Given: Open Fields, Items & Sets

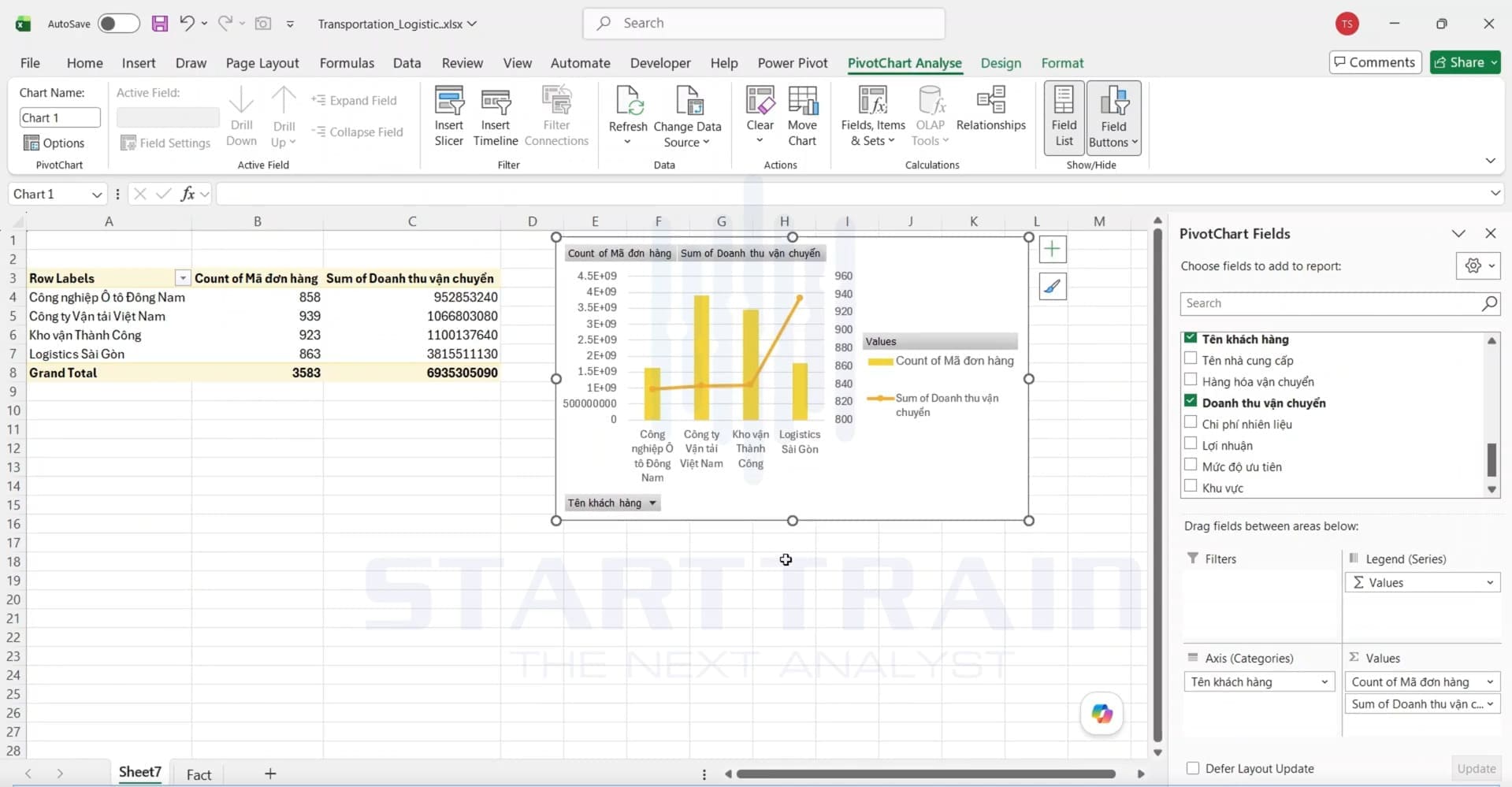Looking at the screenshot, I should 873,117.
